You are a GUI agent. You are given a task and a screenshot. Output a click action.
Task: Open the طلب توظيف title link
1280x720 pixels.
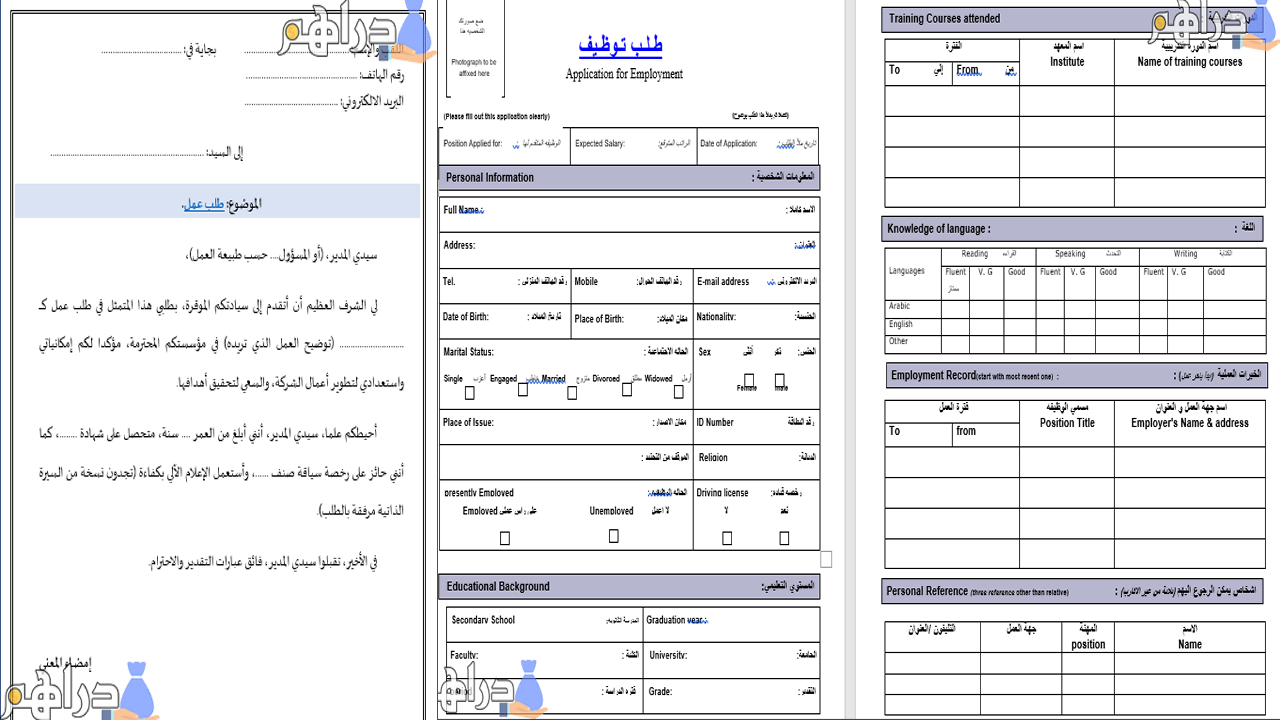[621, 45]
